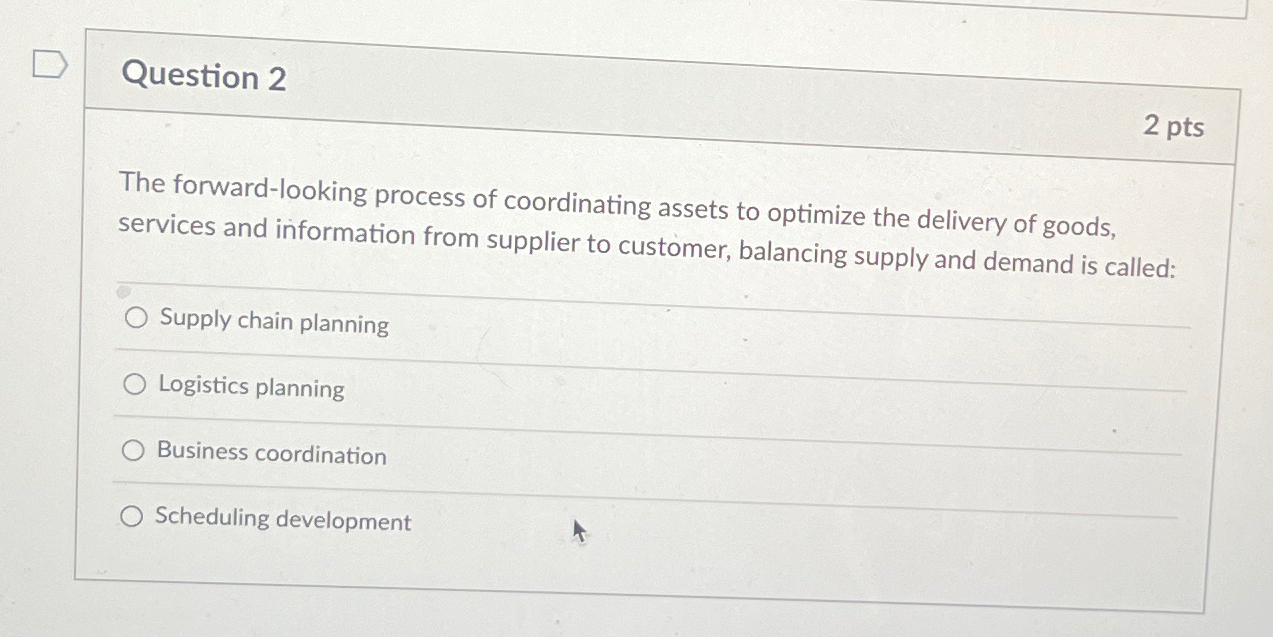Click the empty circle next to "Supply chain planning"
The image size is (1273, 637).
(134, 318)
